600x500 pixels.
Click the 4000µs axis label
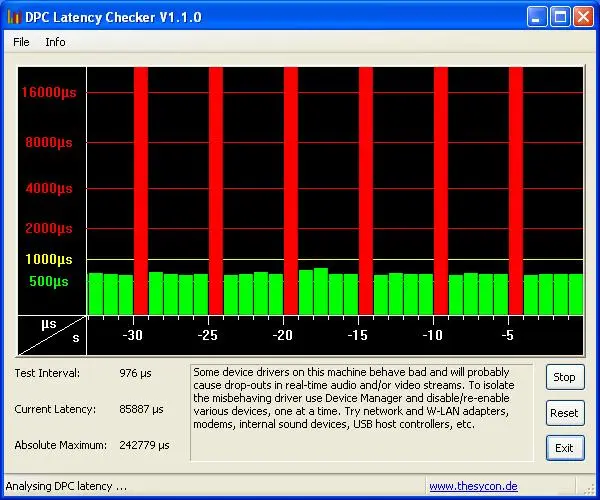tap(49, 189)
